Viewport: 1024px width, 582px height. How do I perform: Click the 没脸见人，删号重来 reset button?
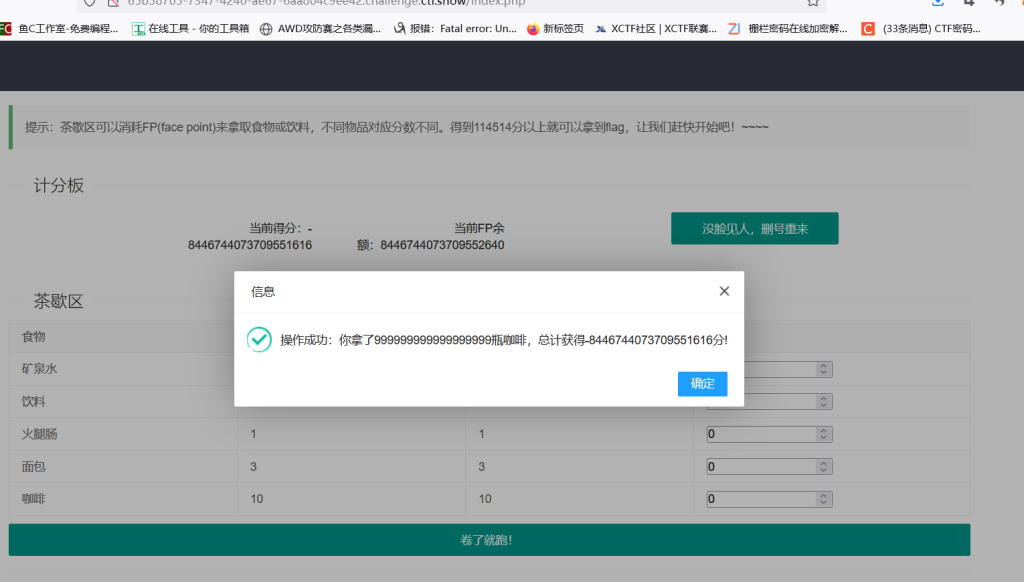754,229
